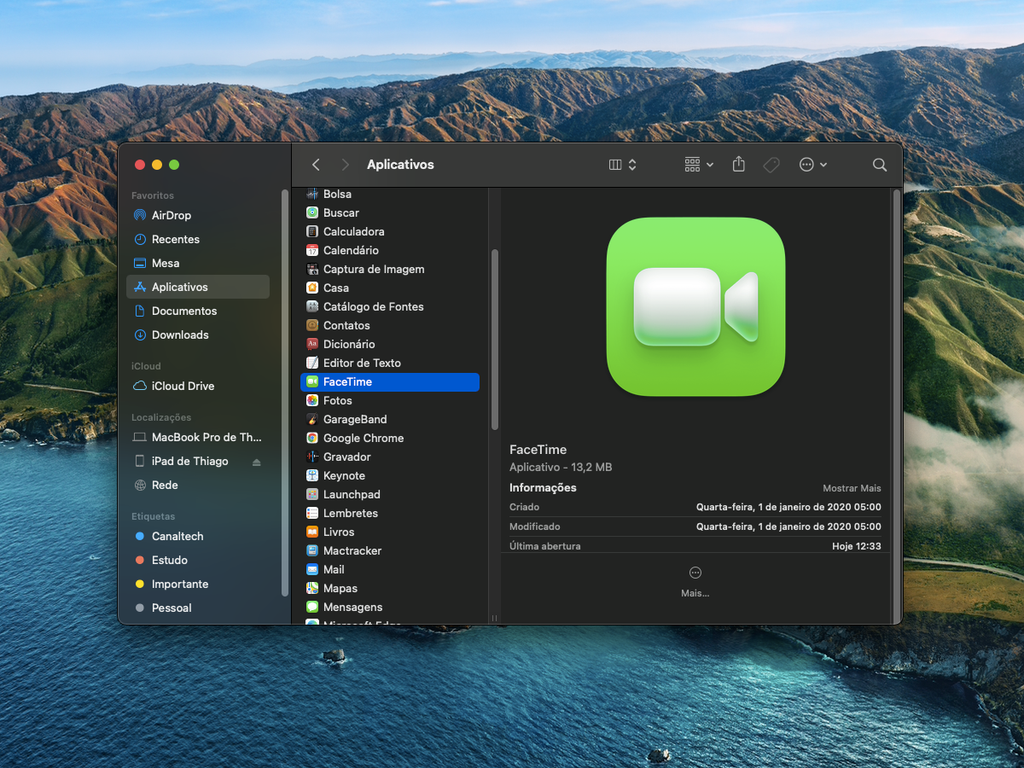The height and width of the screenshot is (768, 1024).
Task: Select the Mail app icon
Action: coord(312,569)
